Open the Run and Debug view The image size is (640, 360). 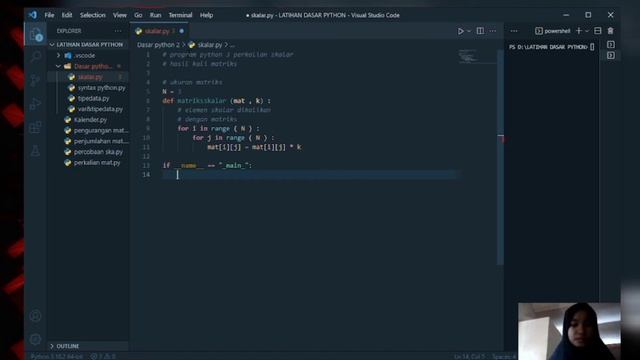point(36,103)
